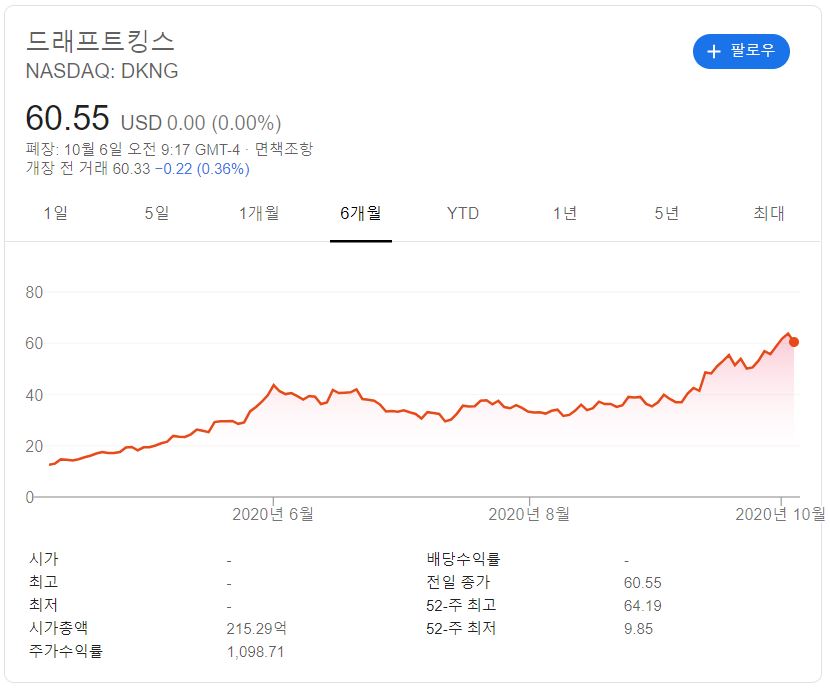Switch to the 5일 chart tab
This screenshot has height=689, width=830.
coord(157,213)
